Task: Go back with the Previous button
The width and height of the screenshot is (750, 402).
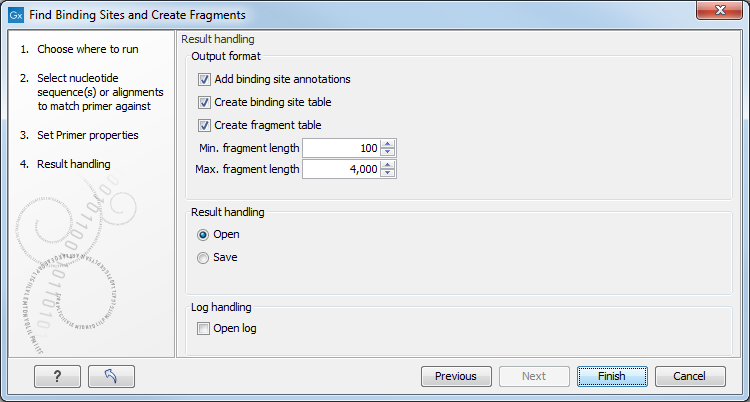Action: point(455,376)
